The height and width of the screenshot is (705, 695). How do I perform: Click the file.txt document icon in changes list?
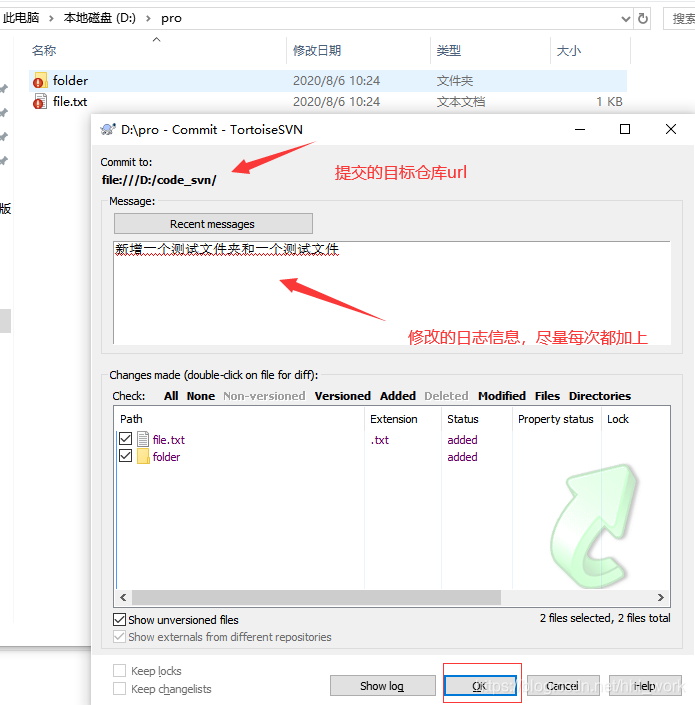143,439
